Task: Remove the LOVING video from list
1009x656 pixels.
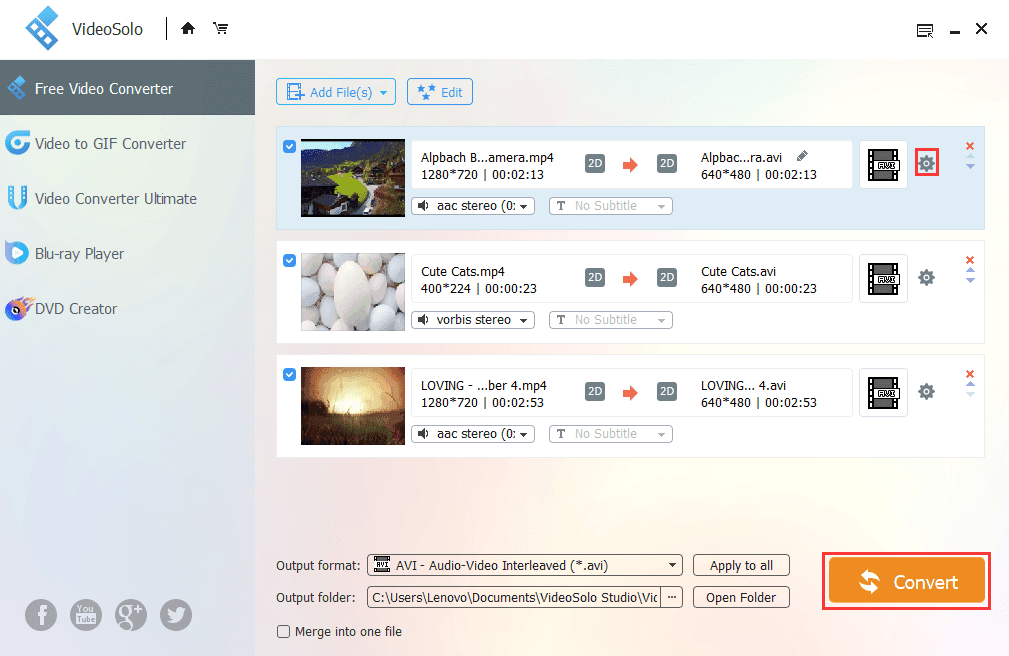Action: [x=970, y=374]
